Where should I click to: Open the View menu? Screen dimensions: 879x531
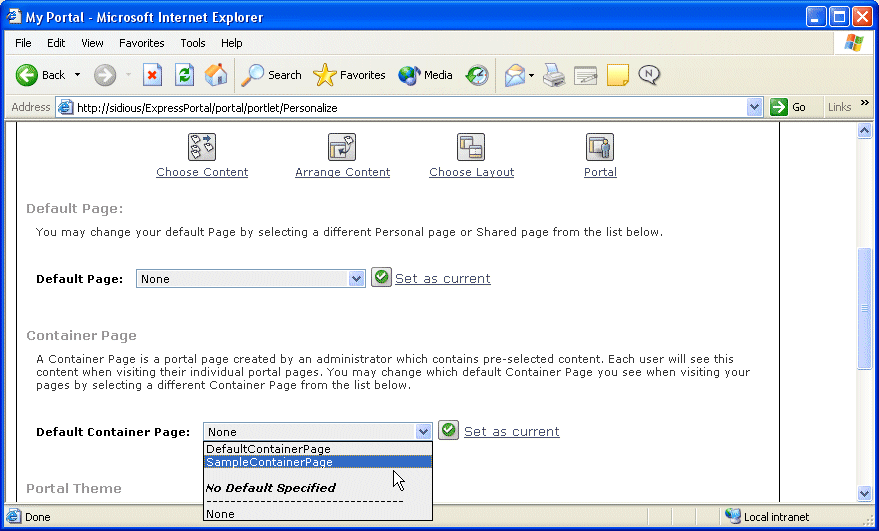pyautogui.click(x=92, y=43)
